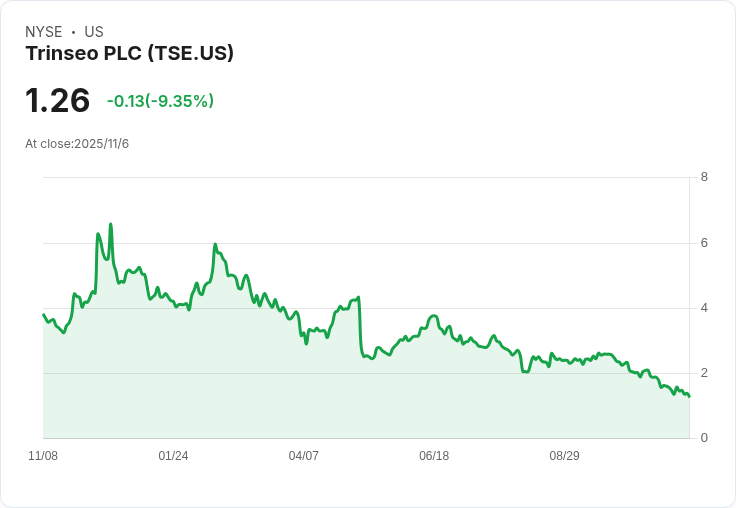Pick the 06/18 date axis label

click(434, 456)
